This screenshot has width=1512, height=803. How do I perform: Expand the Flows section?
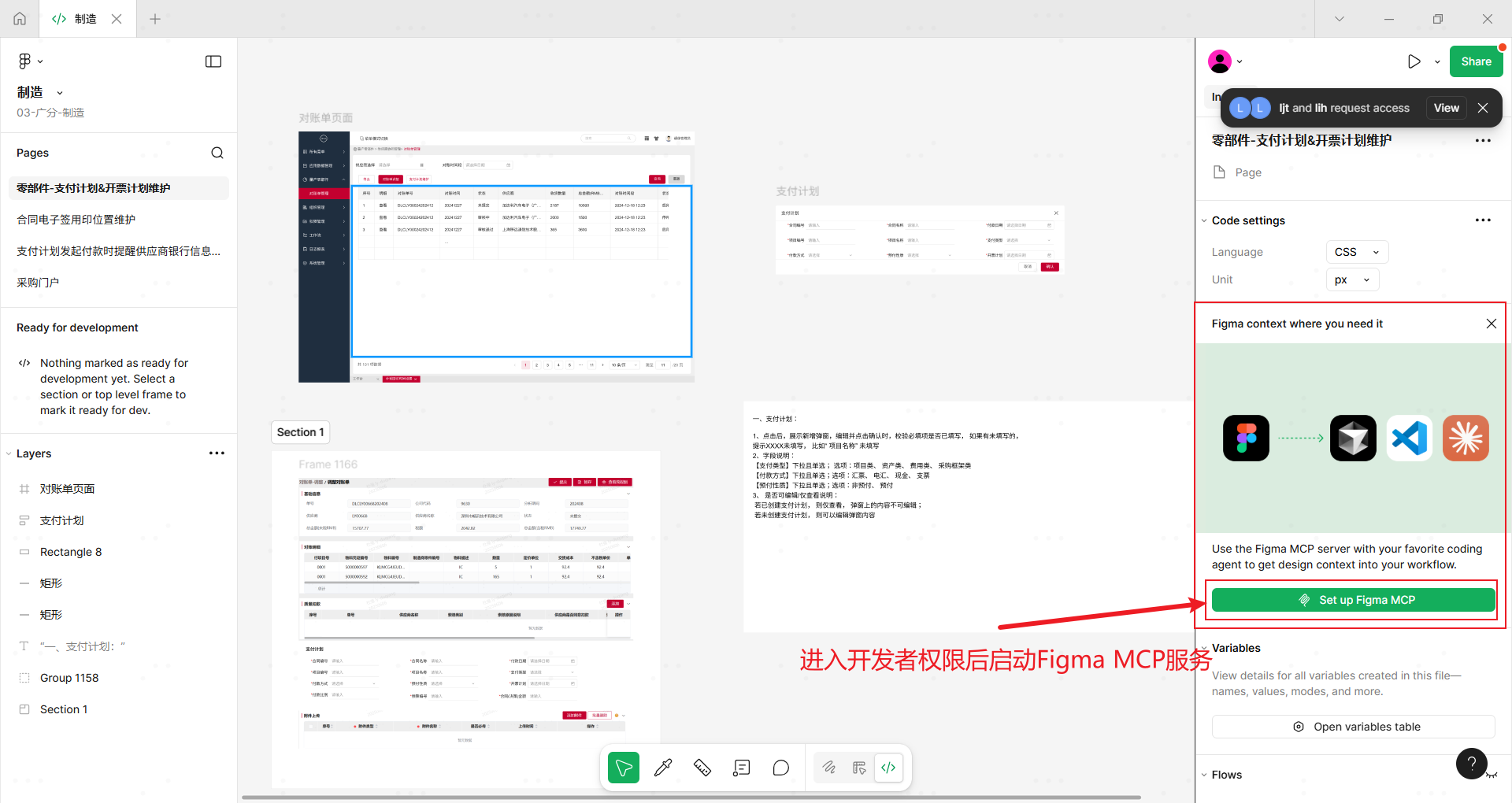[1226, 775]
